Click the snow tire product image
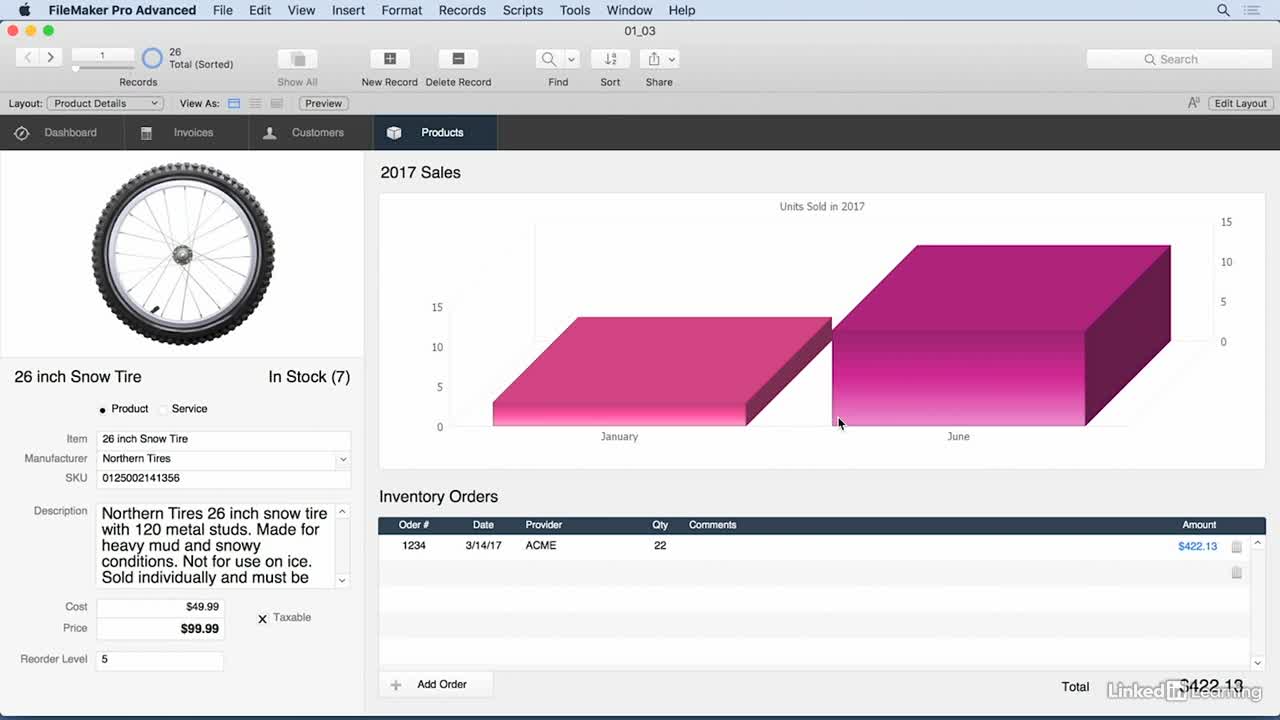 pos(183,254)
